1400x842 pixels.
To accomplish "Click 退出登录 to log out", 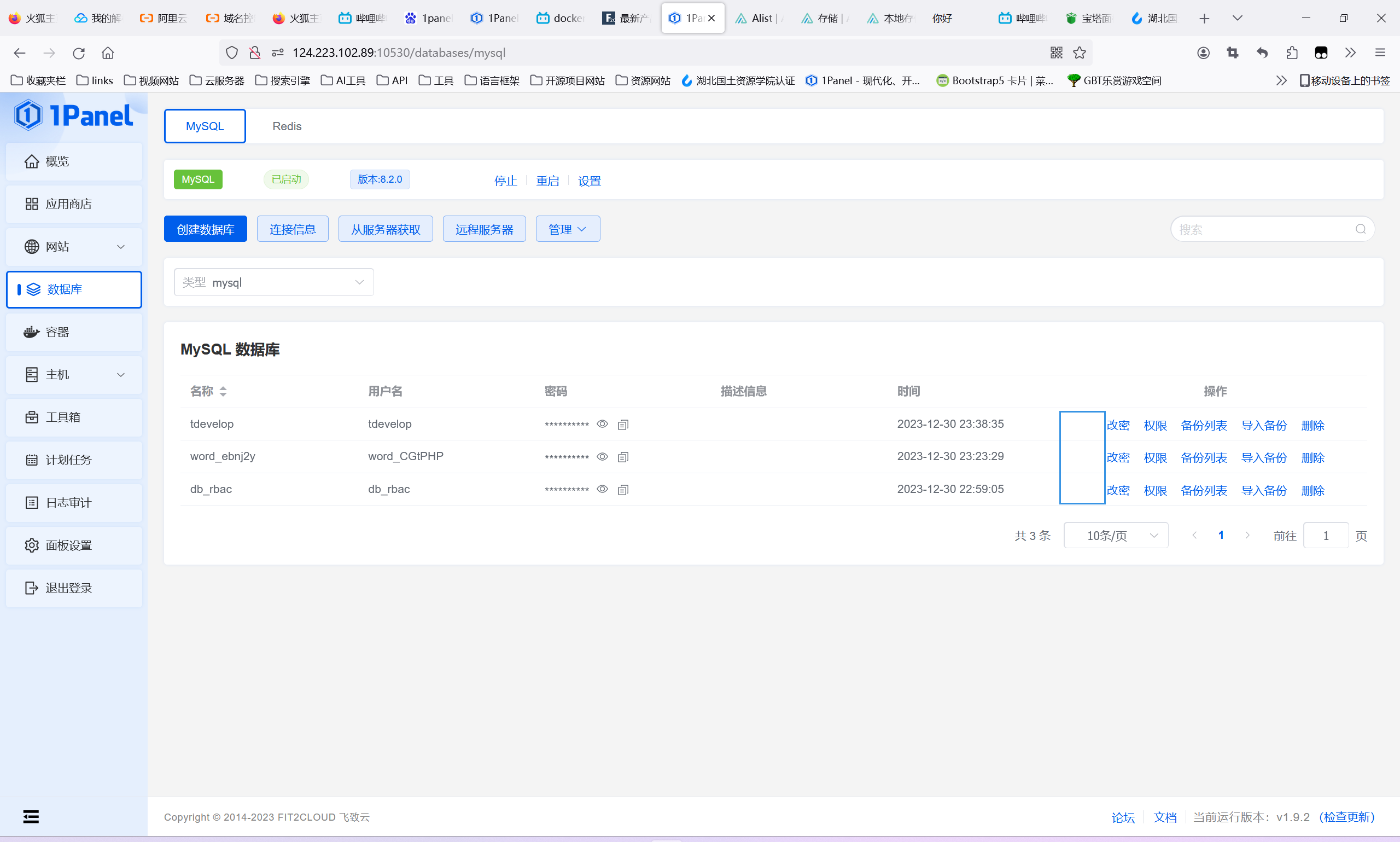I will point(74,588).
